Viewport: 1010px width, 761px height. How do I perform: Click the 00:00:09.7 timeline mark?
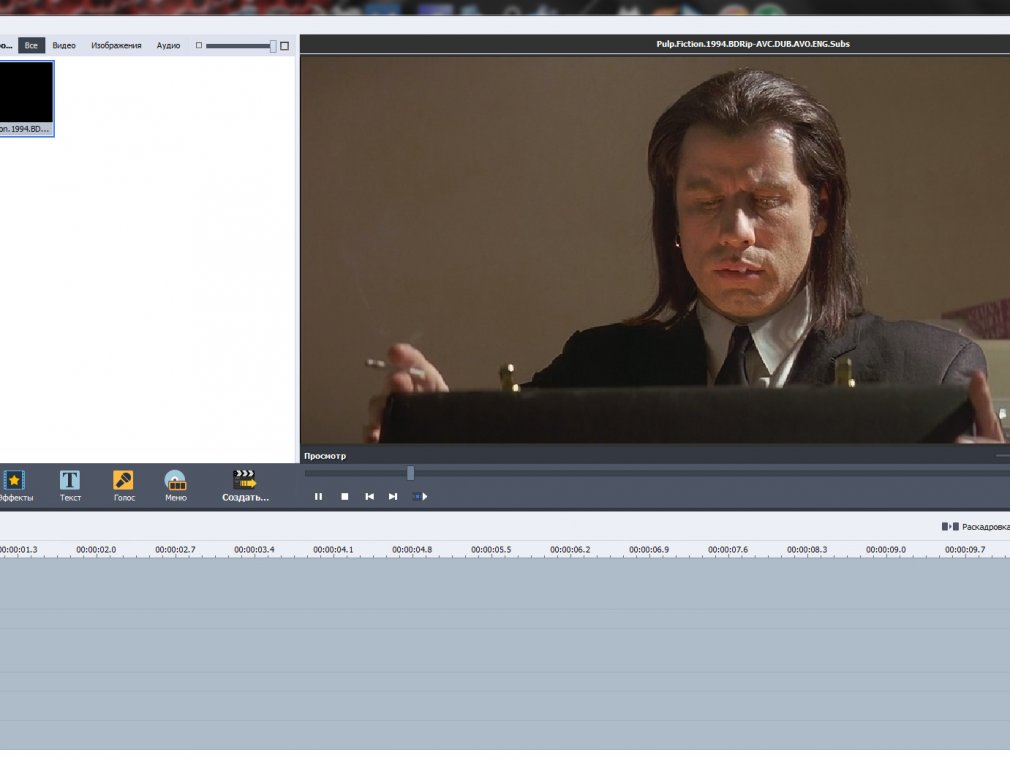coord(965,550)
